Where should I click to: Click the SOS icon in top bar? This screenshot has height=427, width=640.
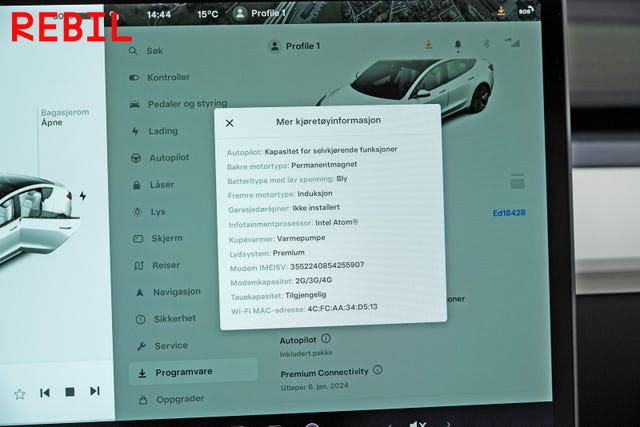click(526, 11)
